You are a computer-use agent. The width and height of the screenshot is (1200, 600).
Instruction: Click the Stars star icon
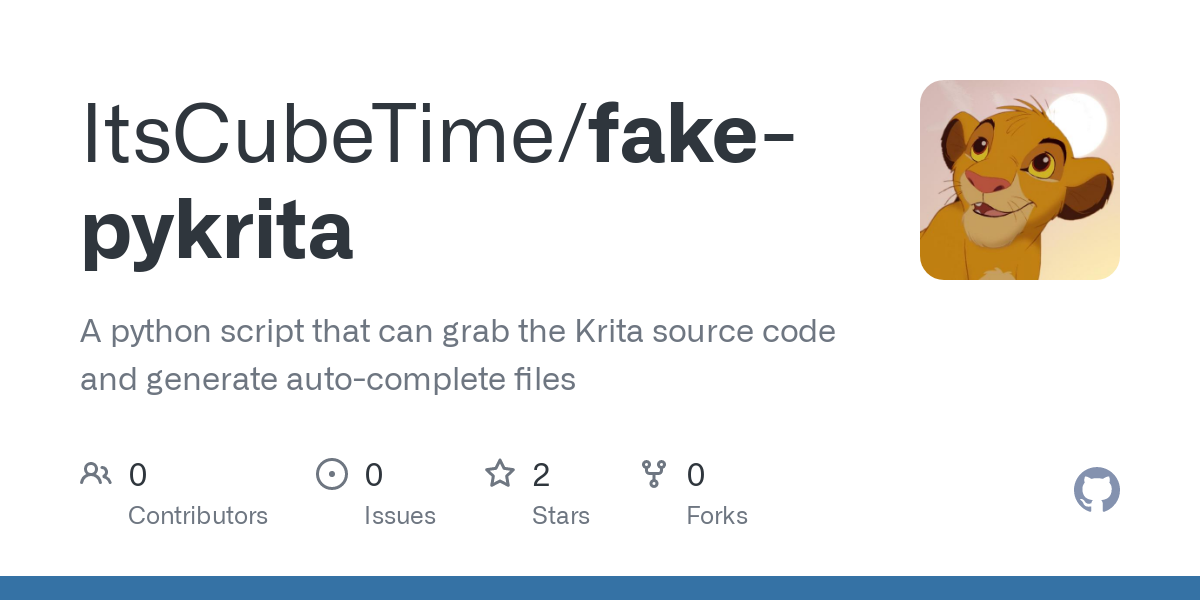tap(500, 474)
